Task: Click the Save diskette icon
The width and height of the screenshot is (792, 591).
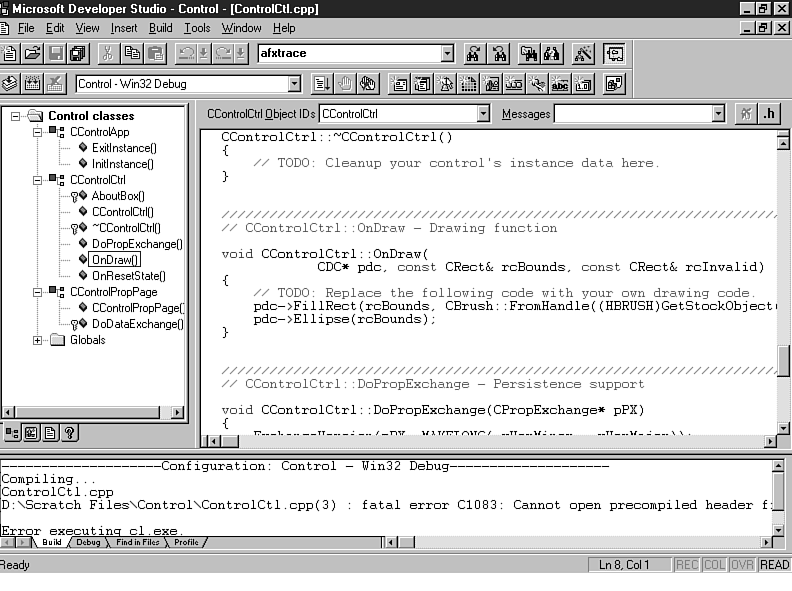Action: pyautogui.click(x=55, y=54)
